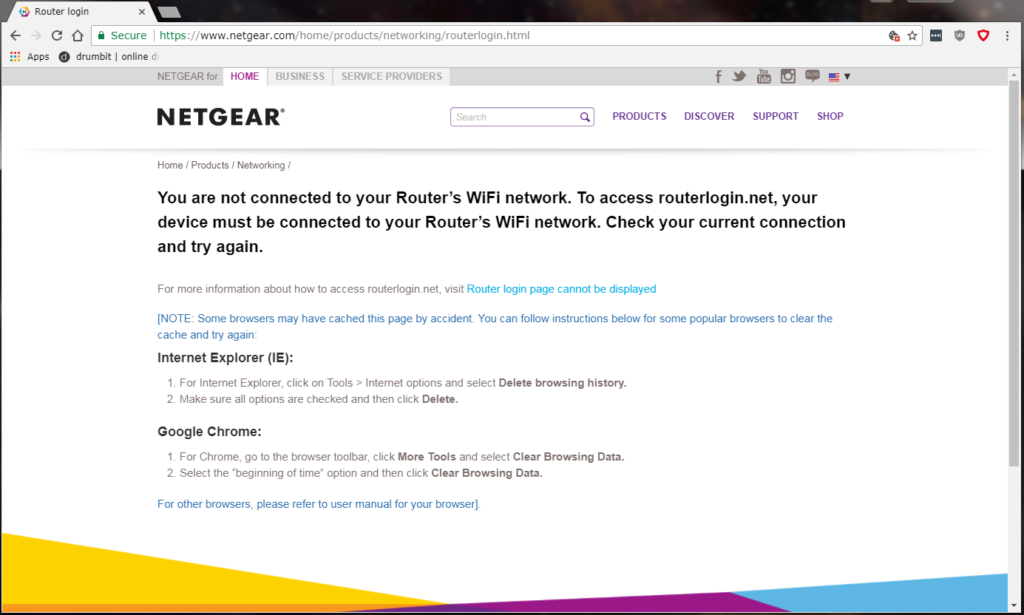This screenshot has height=615, width=1024.
Task: Open NETGEAR's Facebook page icon
Action: 718,77
